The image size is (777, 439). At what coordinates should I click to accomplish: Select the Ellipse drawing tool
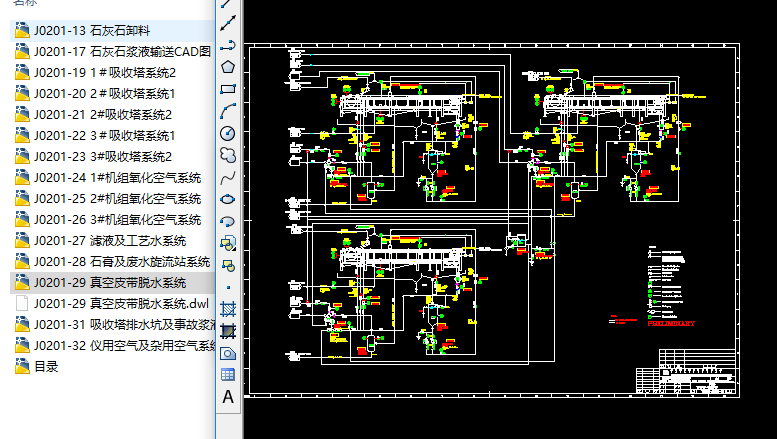(x=228, y=199)
